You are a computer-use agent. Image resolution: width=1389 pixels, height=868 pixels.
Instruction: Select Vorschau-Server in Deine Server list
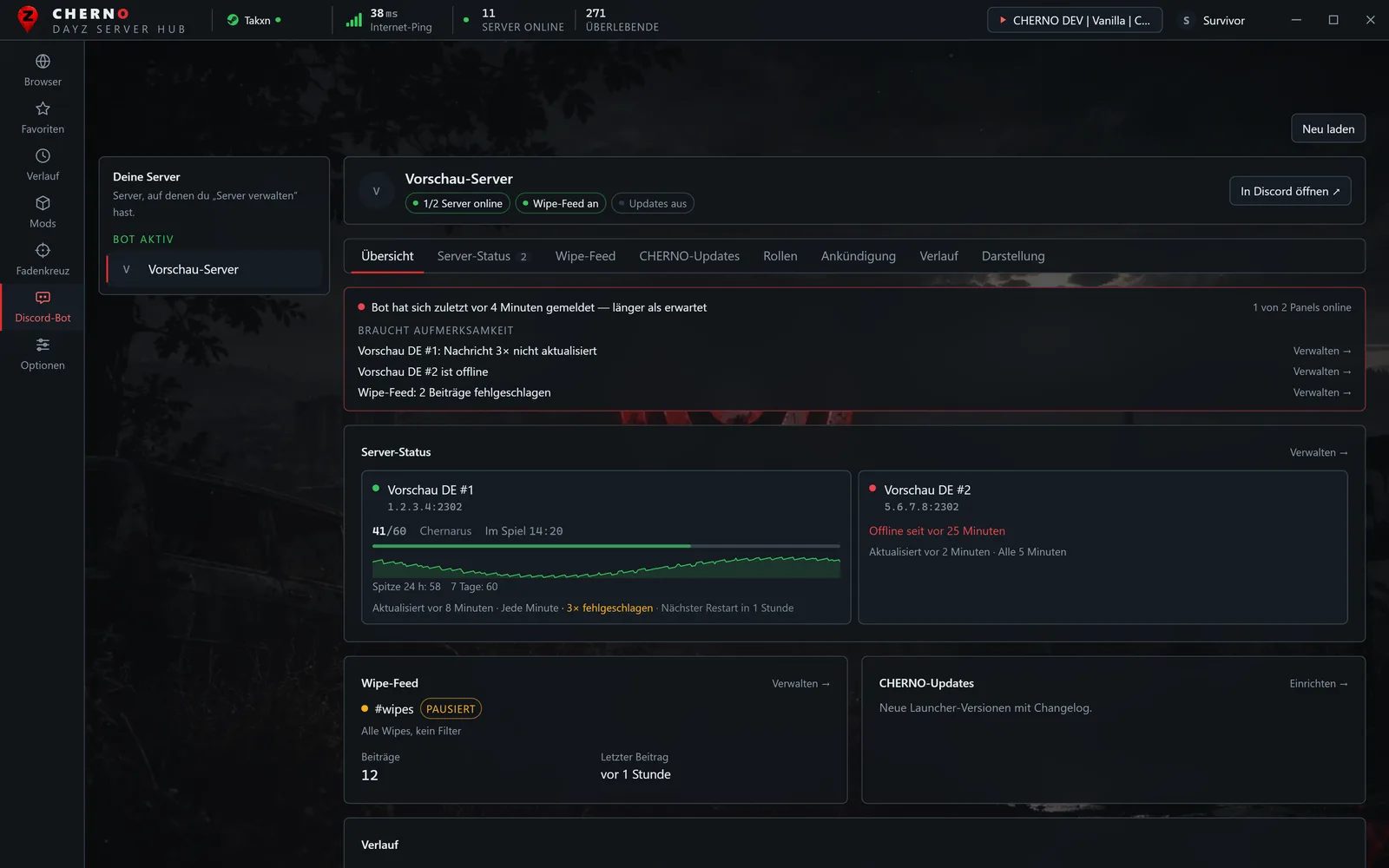click(214, 269)
